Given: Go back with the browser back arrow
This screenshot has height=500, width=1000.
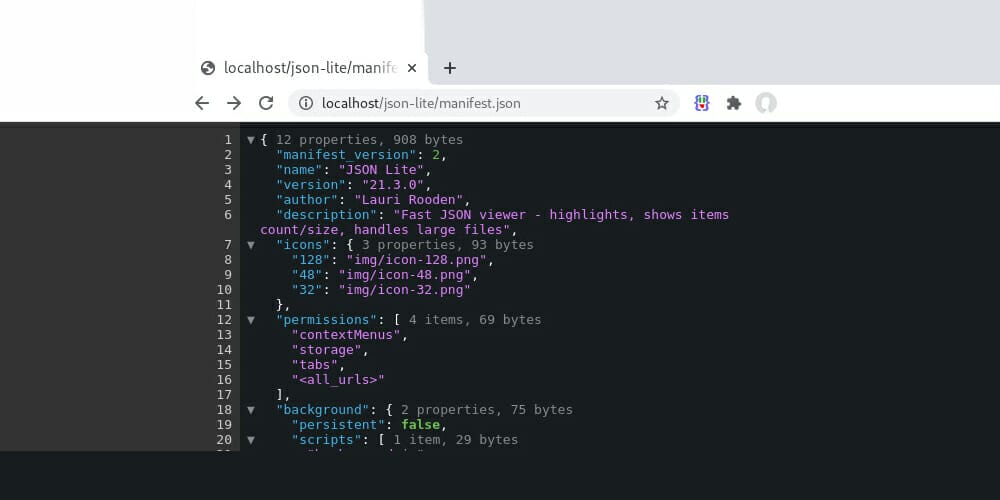Looking at the screenshot, I should tap(202, 103).
